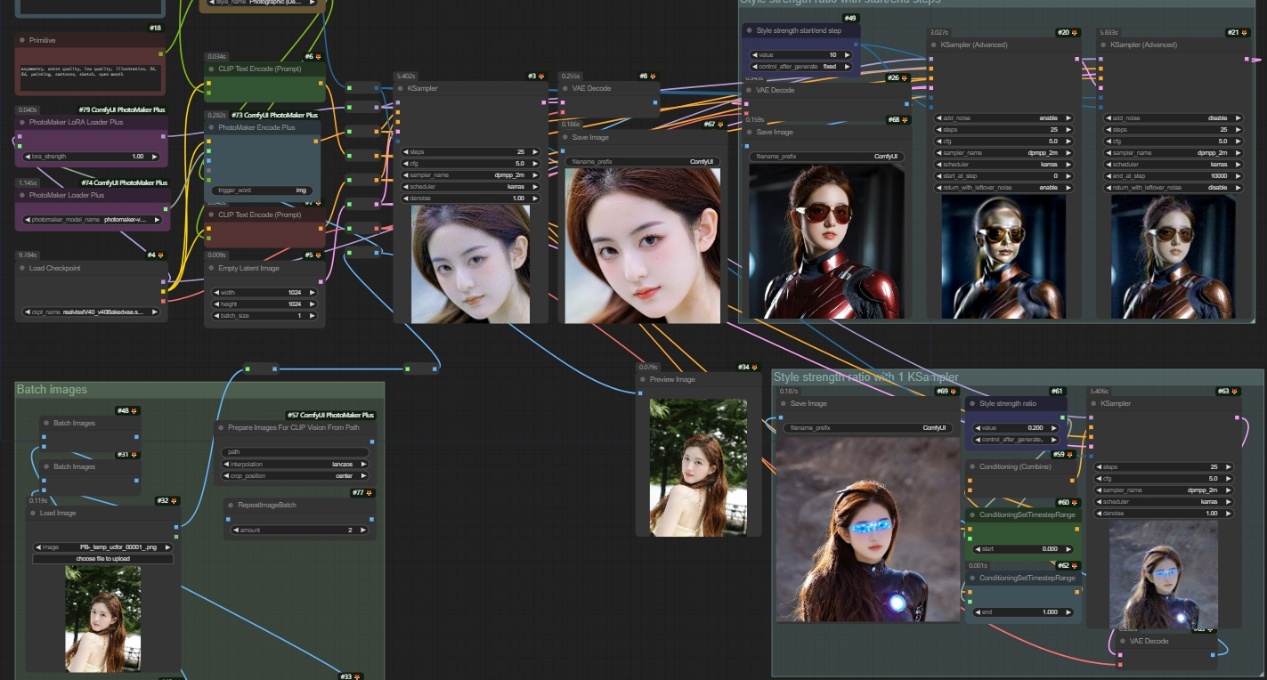Viewport: 1267px width, 680px height.
Task: Click the choose file to upload button
Action: (x=103, y=558)
